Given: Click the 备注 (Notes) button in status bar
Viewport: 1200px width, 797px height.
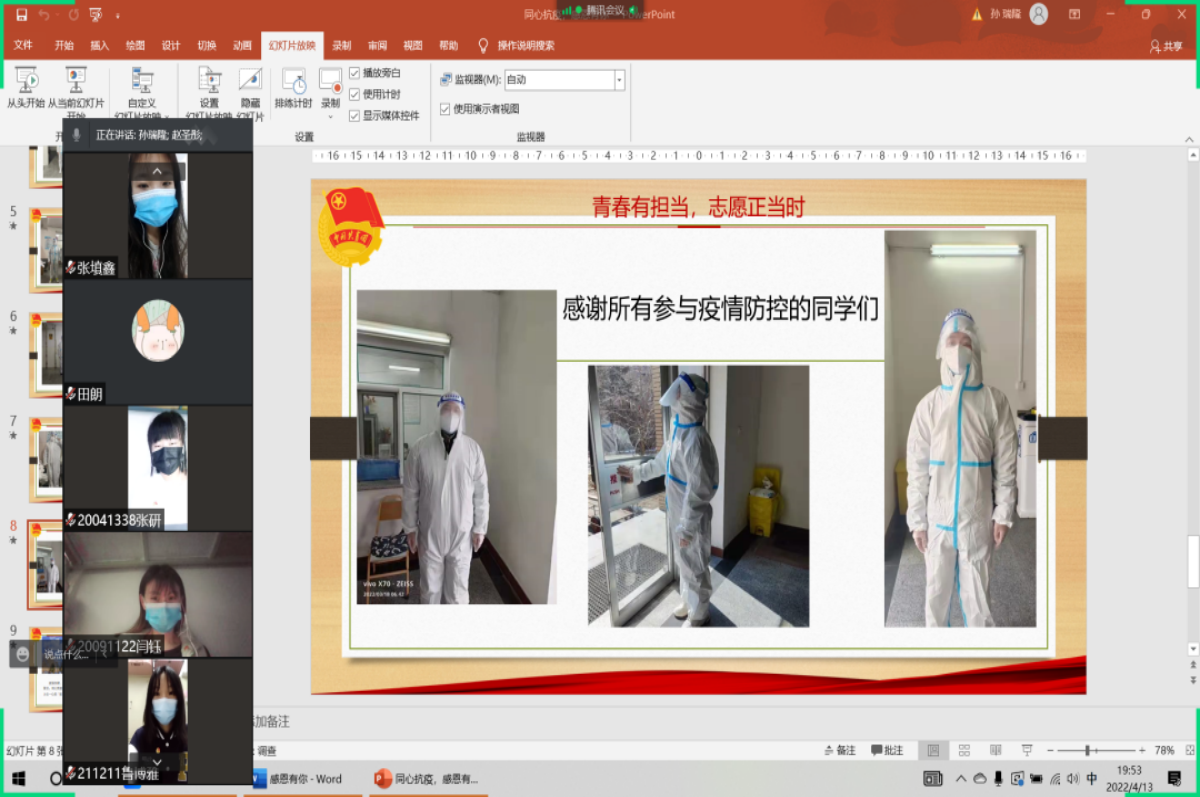Looking at the screenshot, I should click(839, 750).
